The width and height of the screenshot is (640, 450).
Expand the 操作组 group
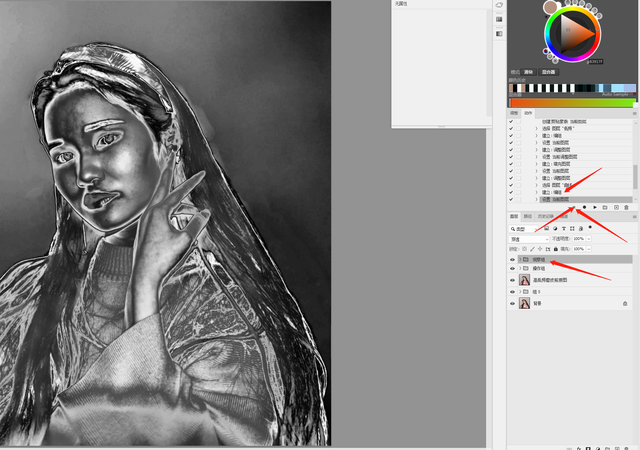(x=520, y=268)
